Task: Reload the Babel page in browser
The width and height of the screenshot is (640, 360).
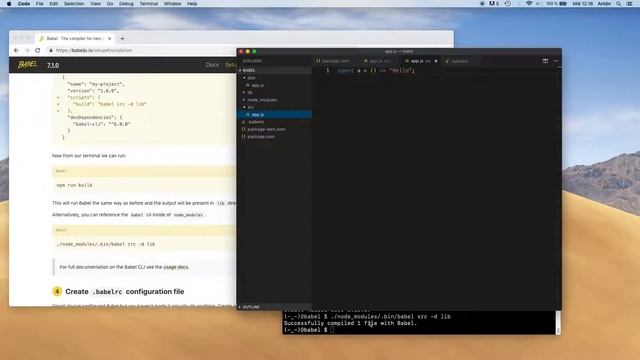Action: (x=38, y=50)
